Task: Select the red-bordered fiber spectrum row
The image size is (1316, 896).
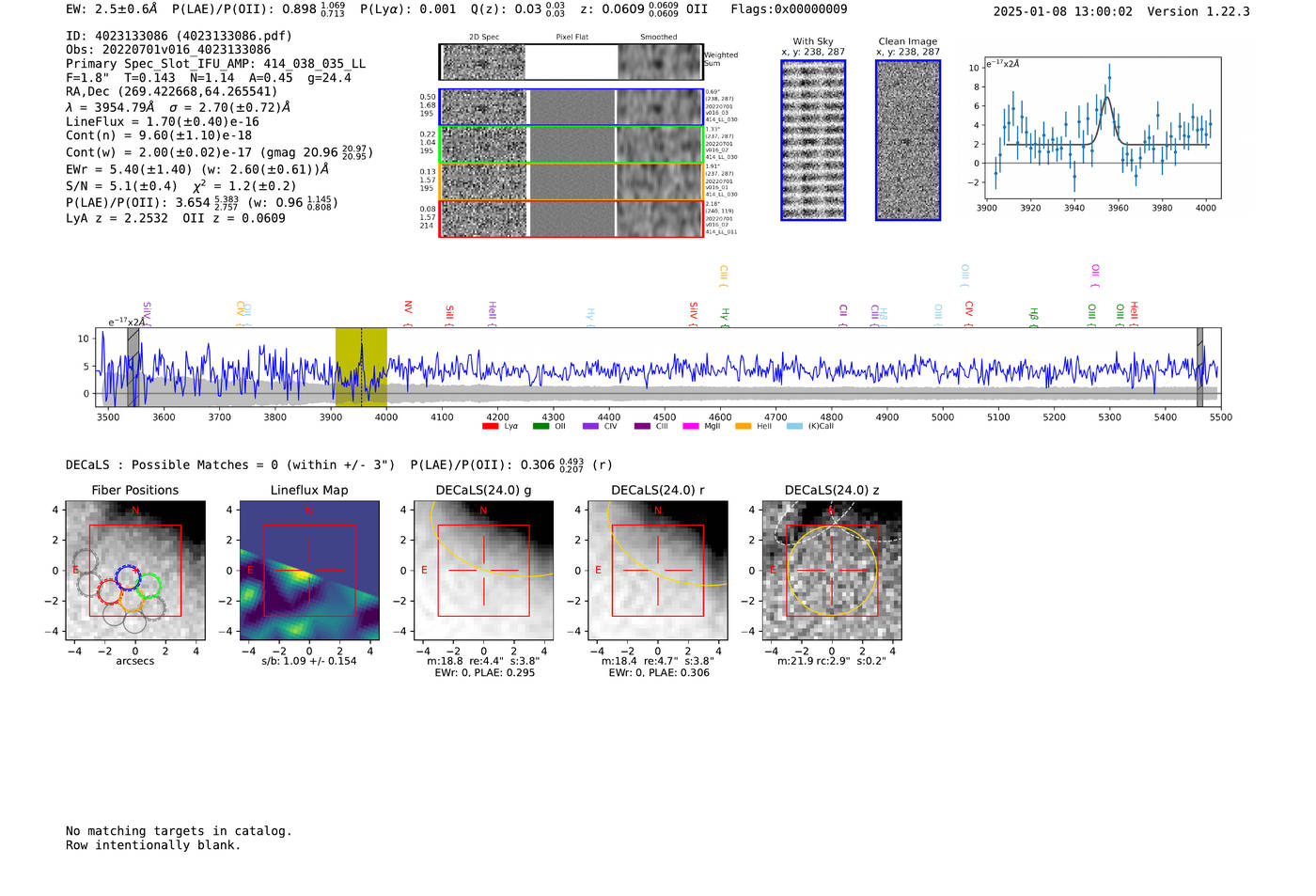Action: tap(572, 218)
